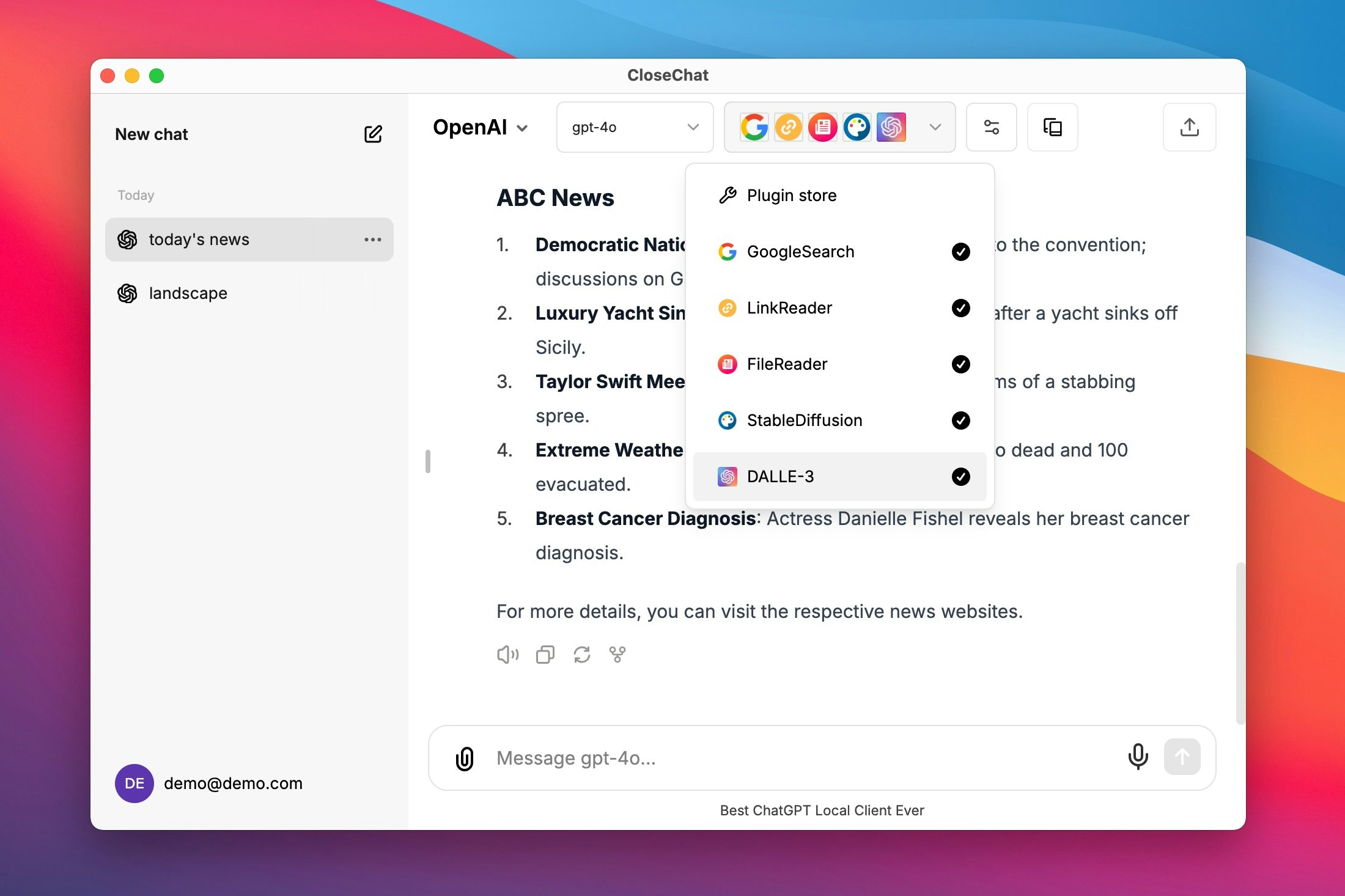Expand the OpenAI provider dropdown
The image size is (1345, 896).
tap(481, 127)
